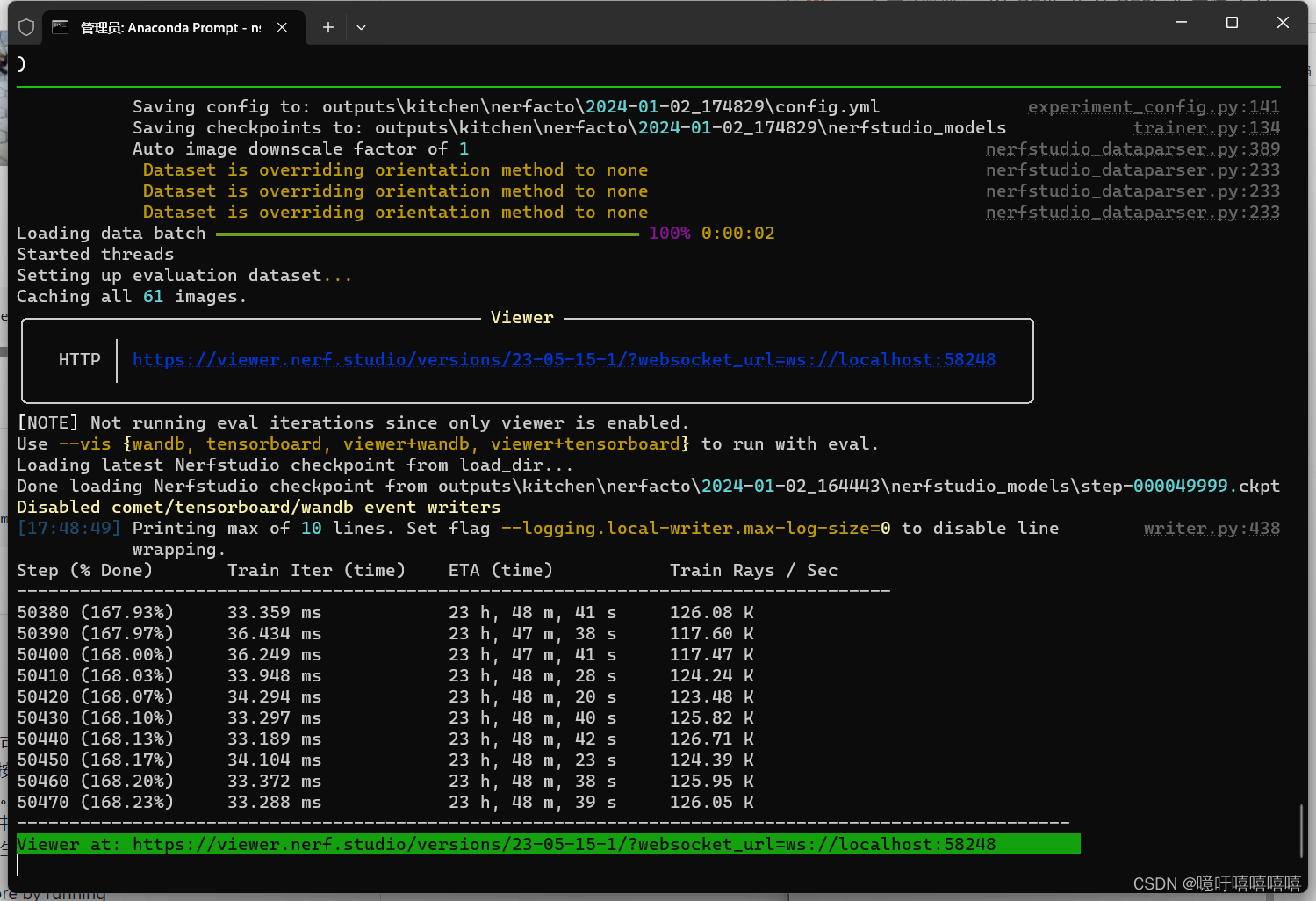Click the shield icon in the title bar
This screenshot has width=1316, height=901.
coord(26,27)
